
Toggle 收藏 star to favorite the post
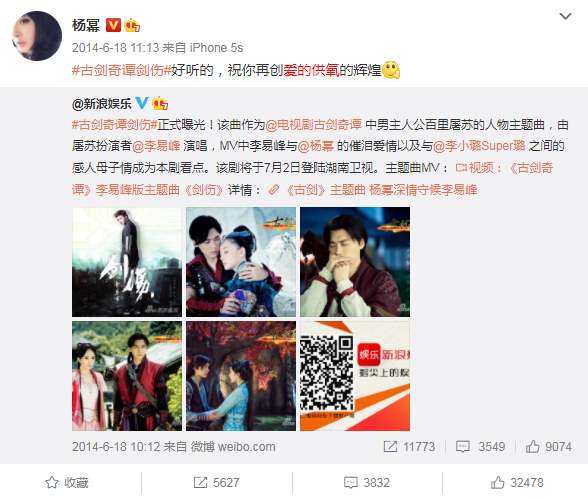point(67,483)
